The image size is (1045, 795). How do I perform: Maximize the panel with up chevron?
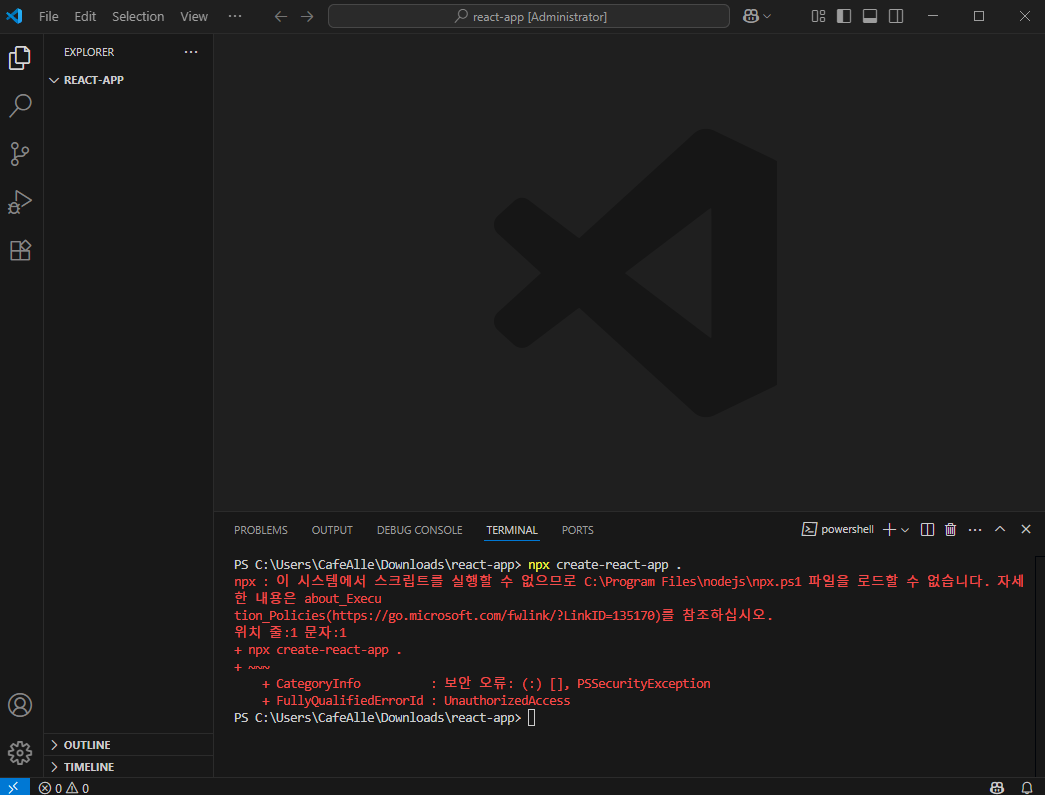coord(1000,529)
